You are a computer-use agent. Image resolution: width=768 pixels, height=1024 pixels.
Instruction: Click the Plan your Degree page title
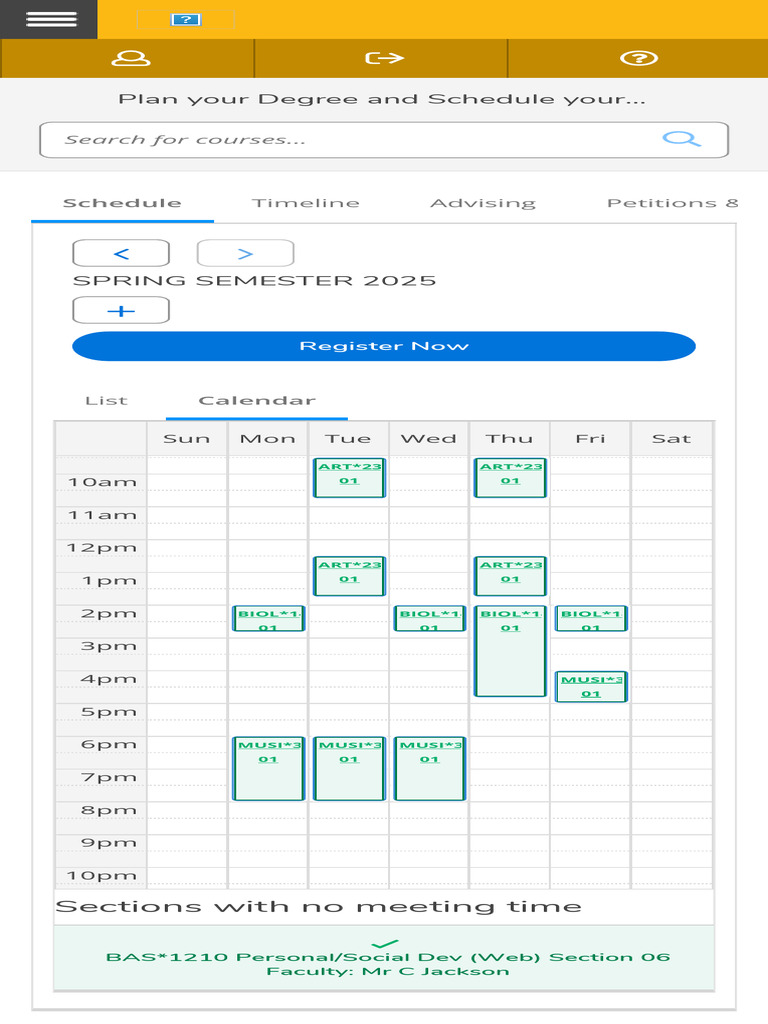click(x=382, y=99)
